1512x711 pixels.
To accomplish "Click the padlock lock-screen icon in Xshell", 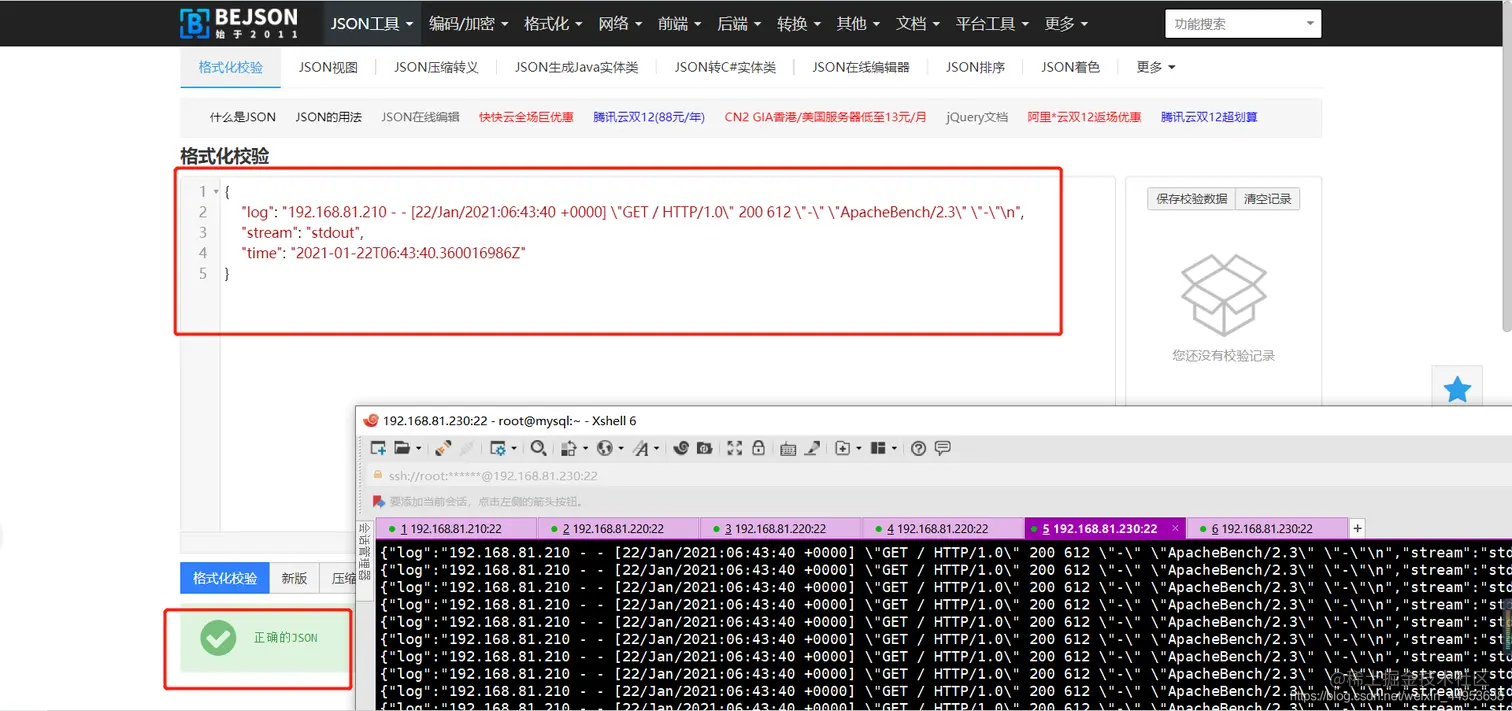I will (759, 448).
